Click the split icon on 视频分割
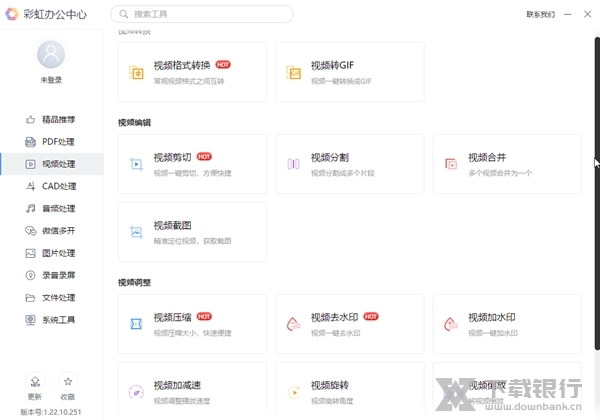 point(293,164)
